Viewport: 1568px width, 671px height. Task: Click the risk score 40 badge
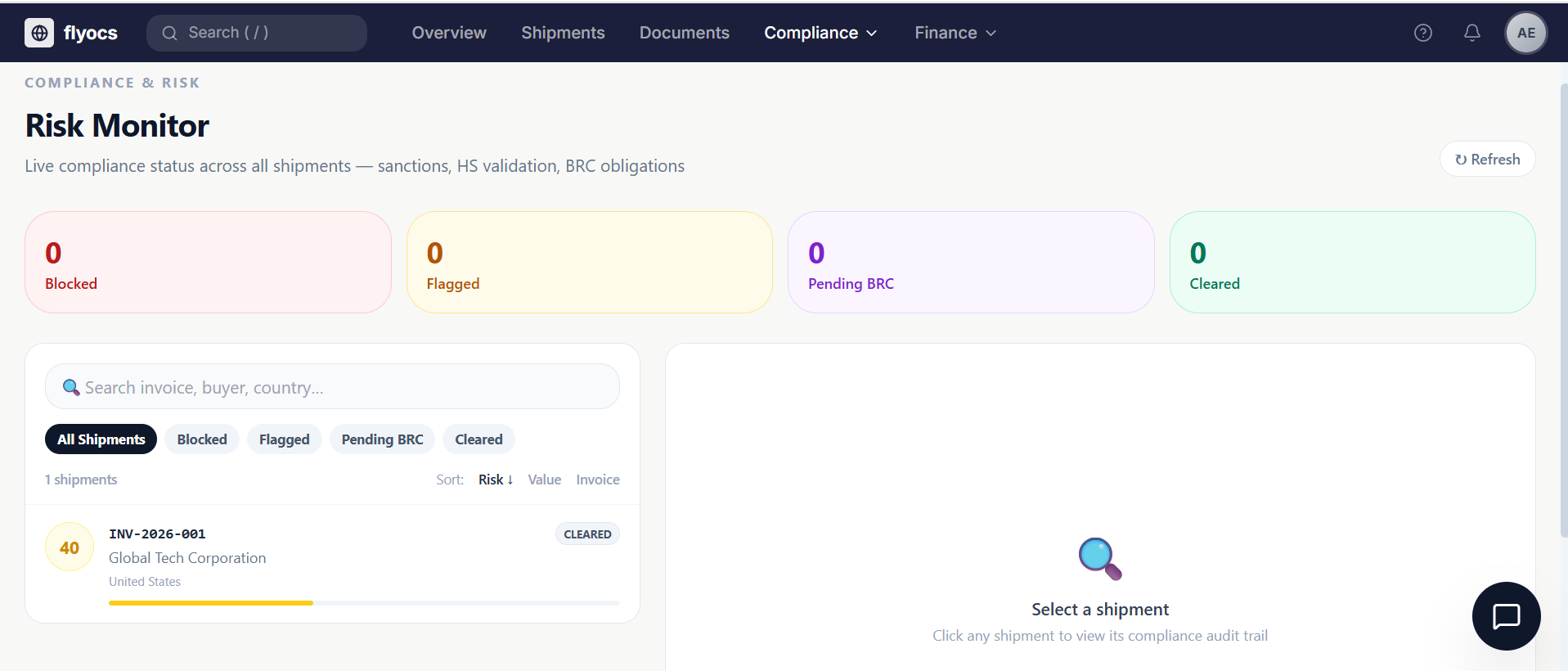point(70,547)
